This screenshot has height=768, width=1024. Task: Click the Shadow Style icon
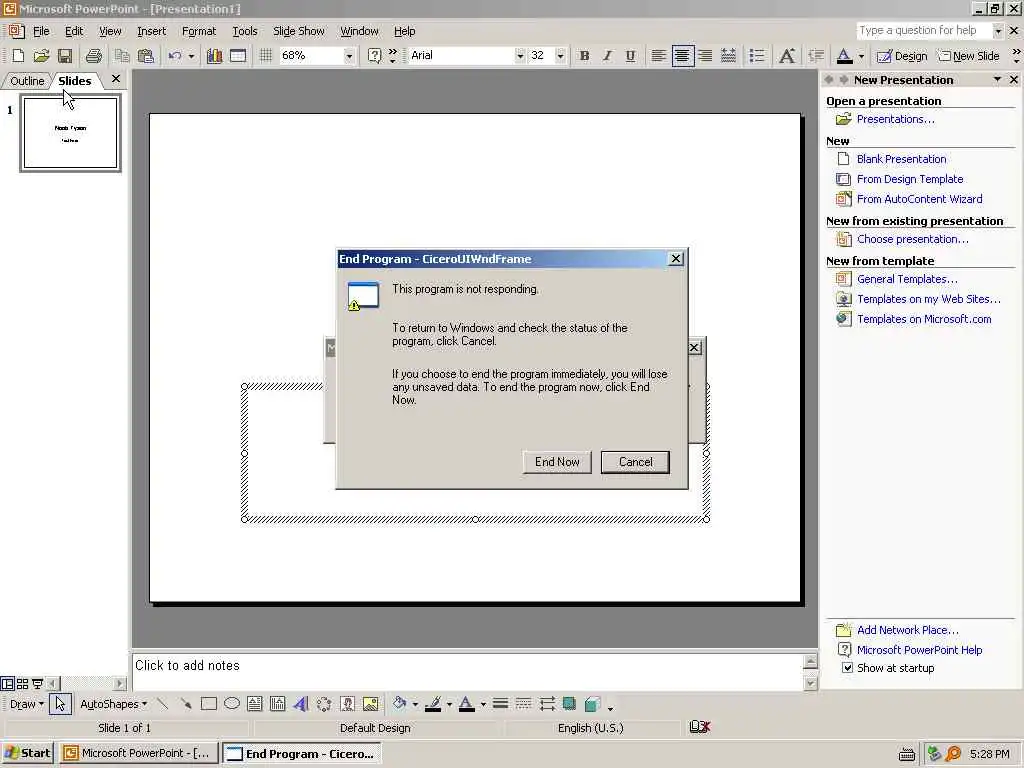click(569, 703)
